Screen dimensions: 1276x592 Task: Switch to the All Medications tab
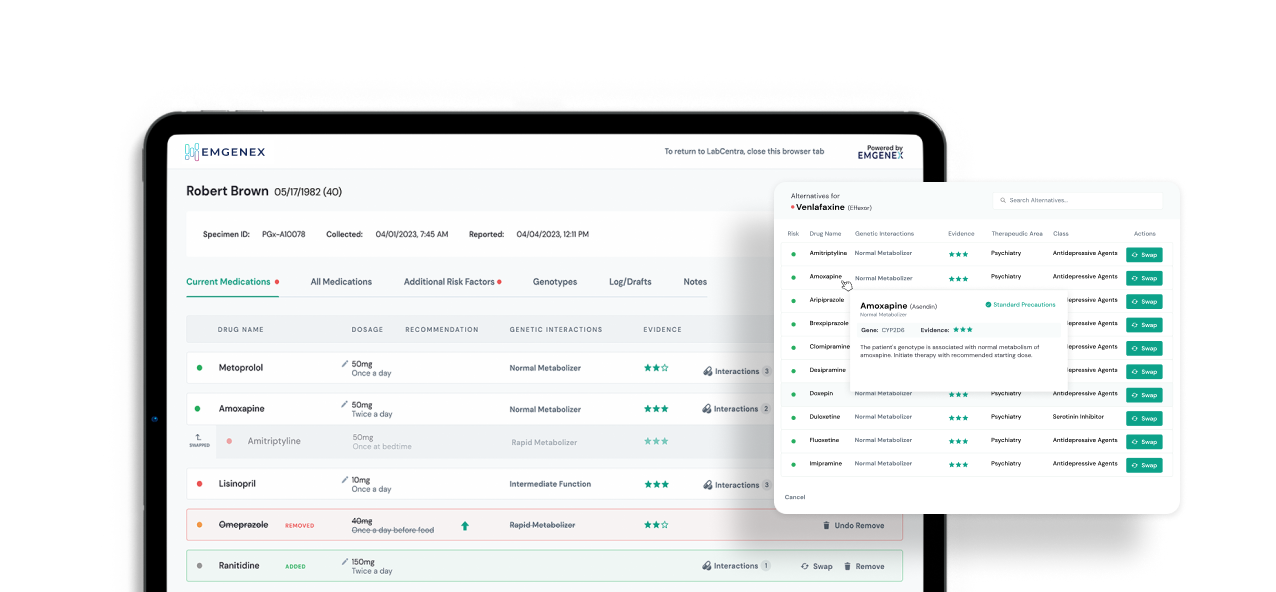pos(341,282)
